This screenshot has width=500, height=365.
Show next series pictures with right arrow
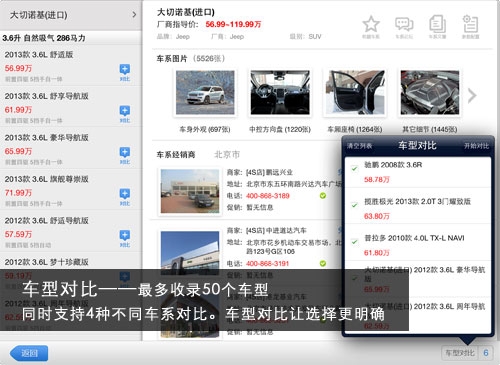click(472, 96)
